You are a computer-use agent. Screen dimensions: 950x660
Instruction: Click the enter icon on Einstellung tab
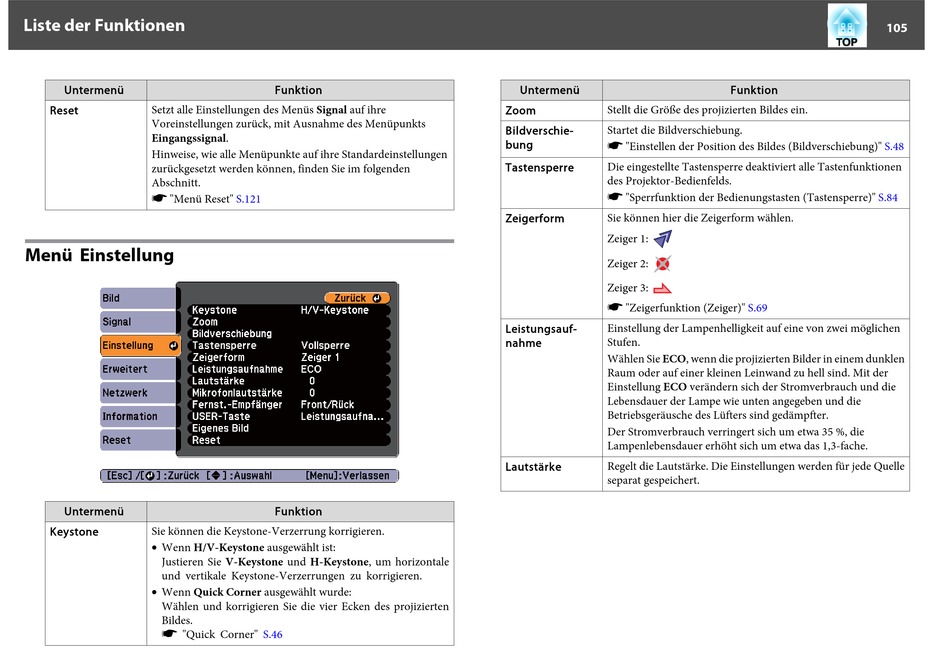(x=173, y=345)
